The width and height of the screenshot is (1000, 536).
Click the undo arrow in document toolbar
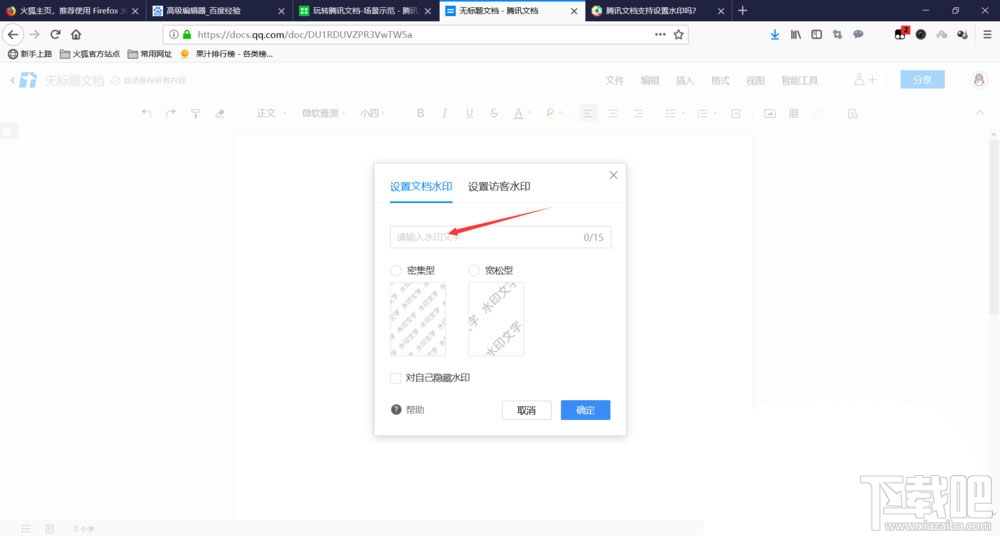click(x=147, y=114)
